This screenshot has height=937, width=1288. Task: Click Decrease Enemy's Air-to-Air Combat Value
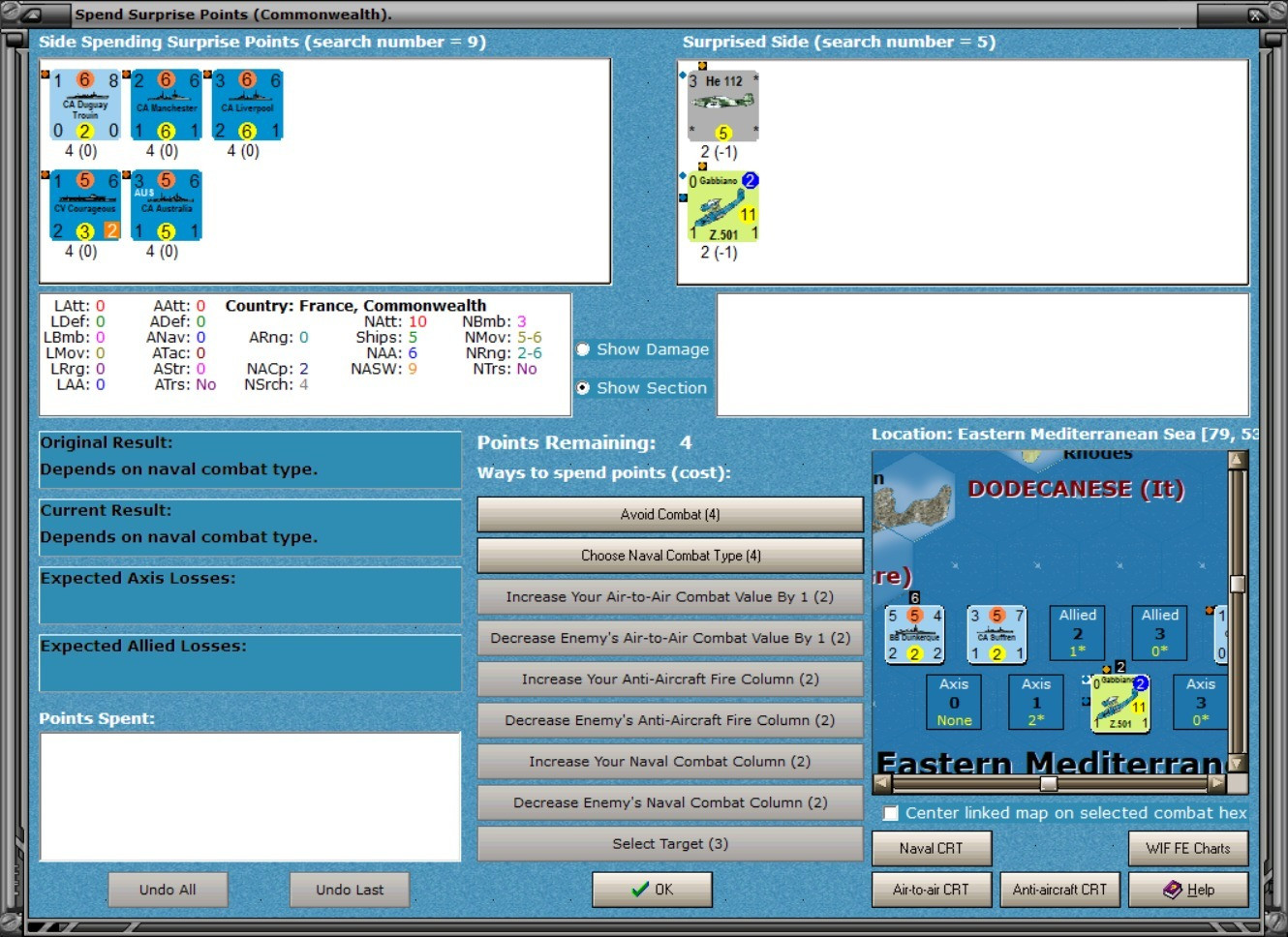[670, 638]
